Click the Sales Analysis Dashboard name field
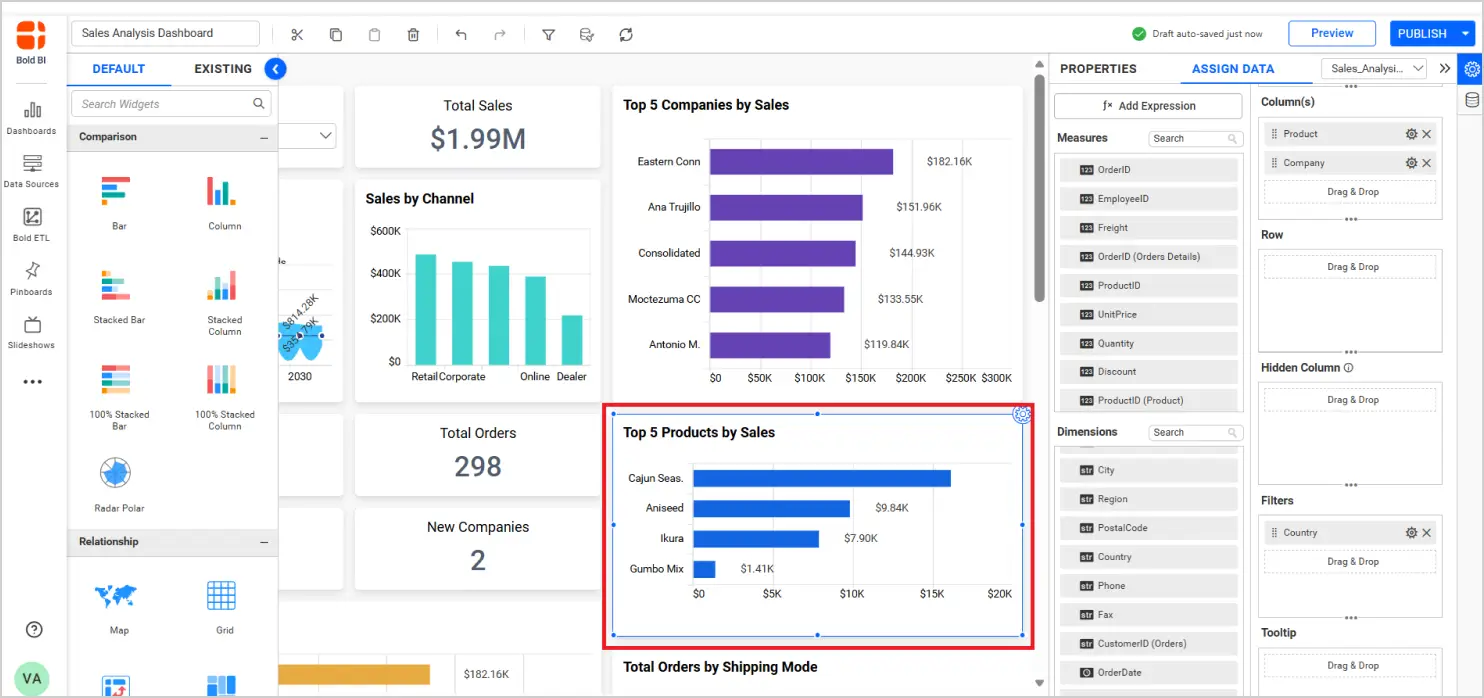Screen dimensions: 1484x698 (x=165, y=33)
